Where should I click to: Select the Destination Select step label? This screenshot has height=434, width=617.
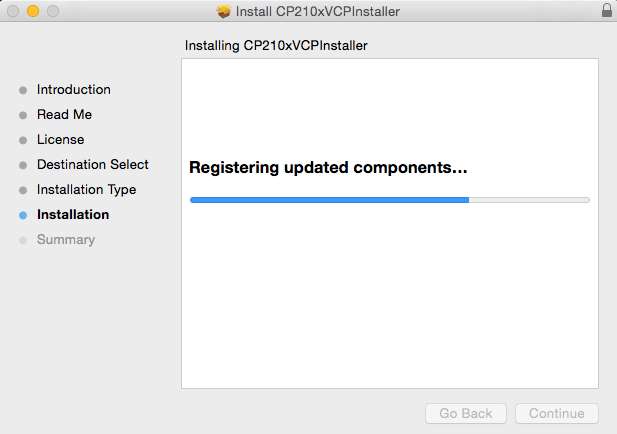[x=93, y=165]
